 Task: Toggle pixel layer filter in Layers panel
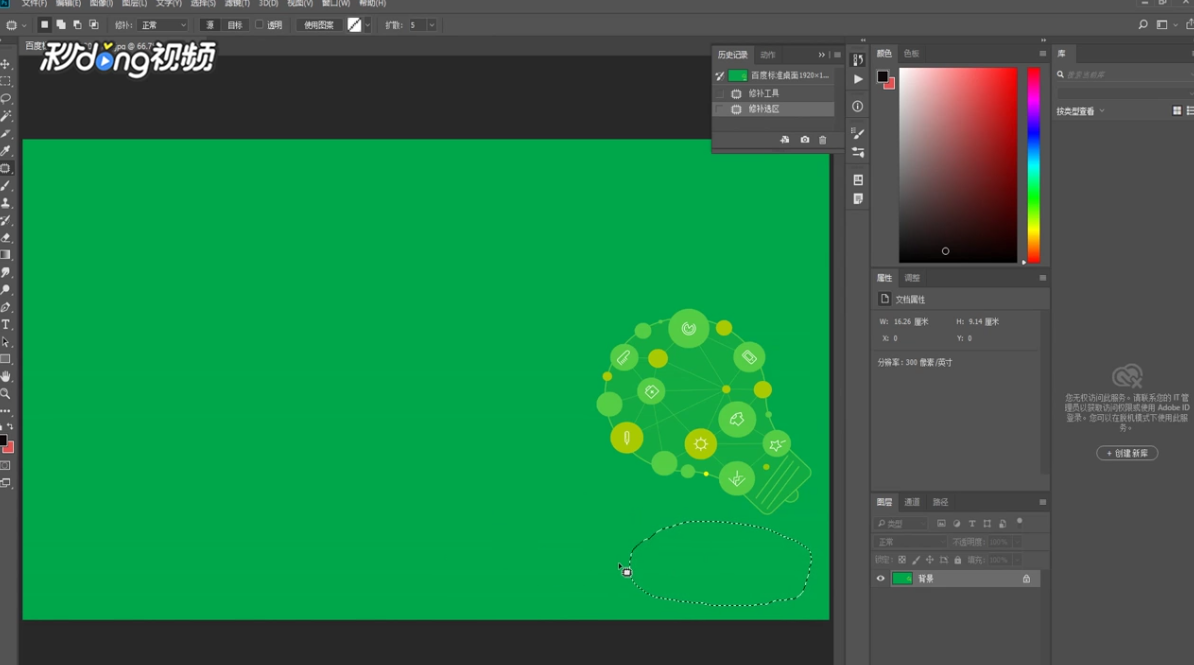941,524
